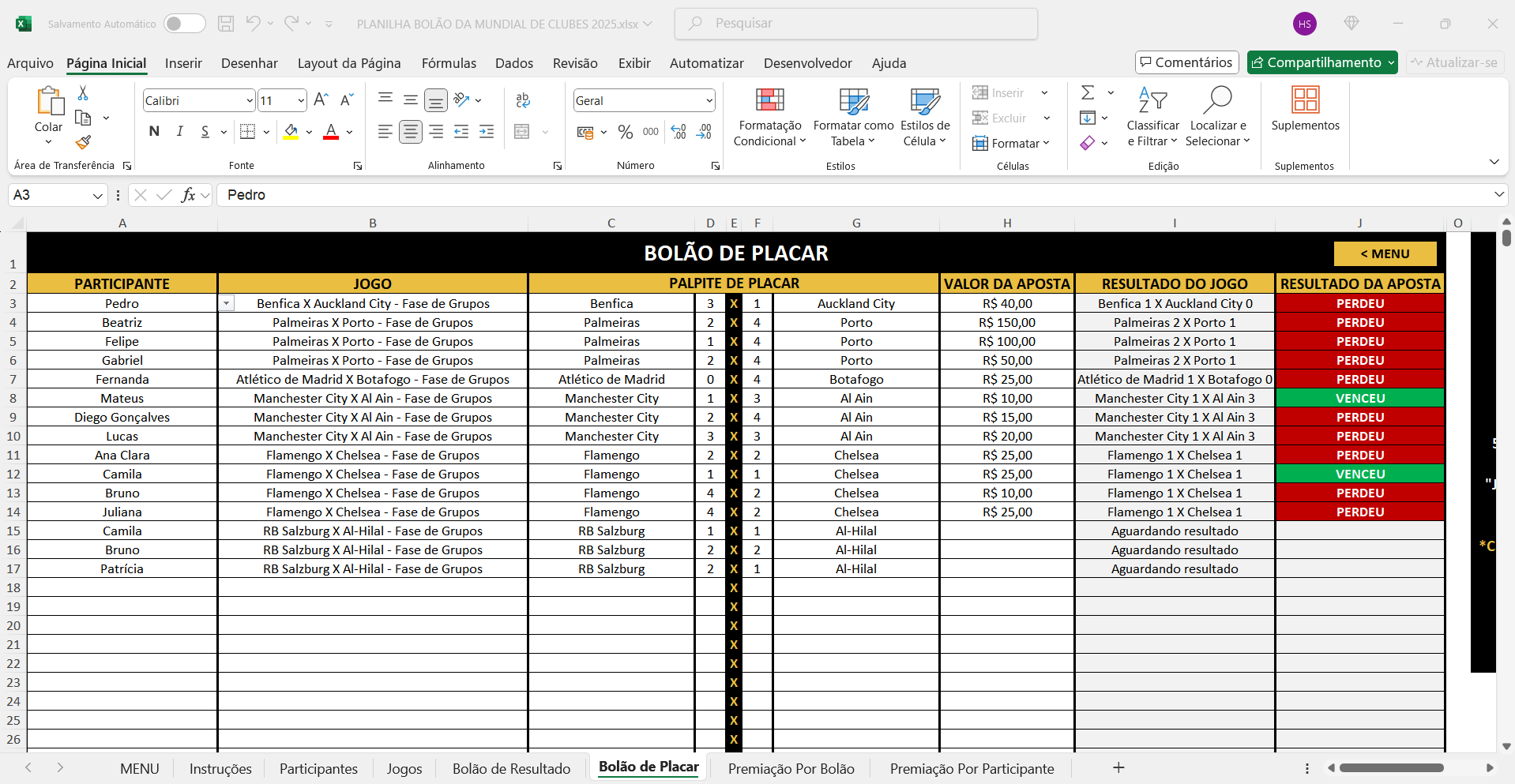Viewport: 1515px width, 784px height.
Task: Click the Localizar e Selecionar magnifier icon
Action: point(1217,99)
